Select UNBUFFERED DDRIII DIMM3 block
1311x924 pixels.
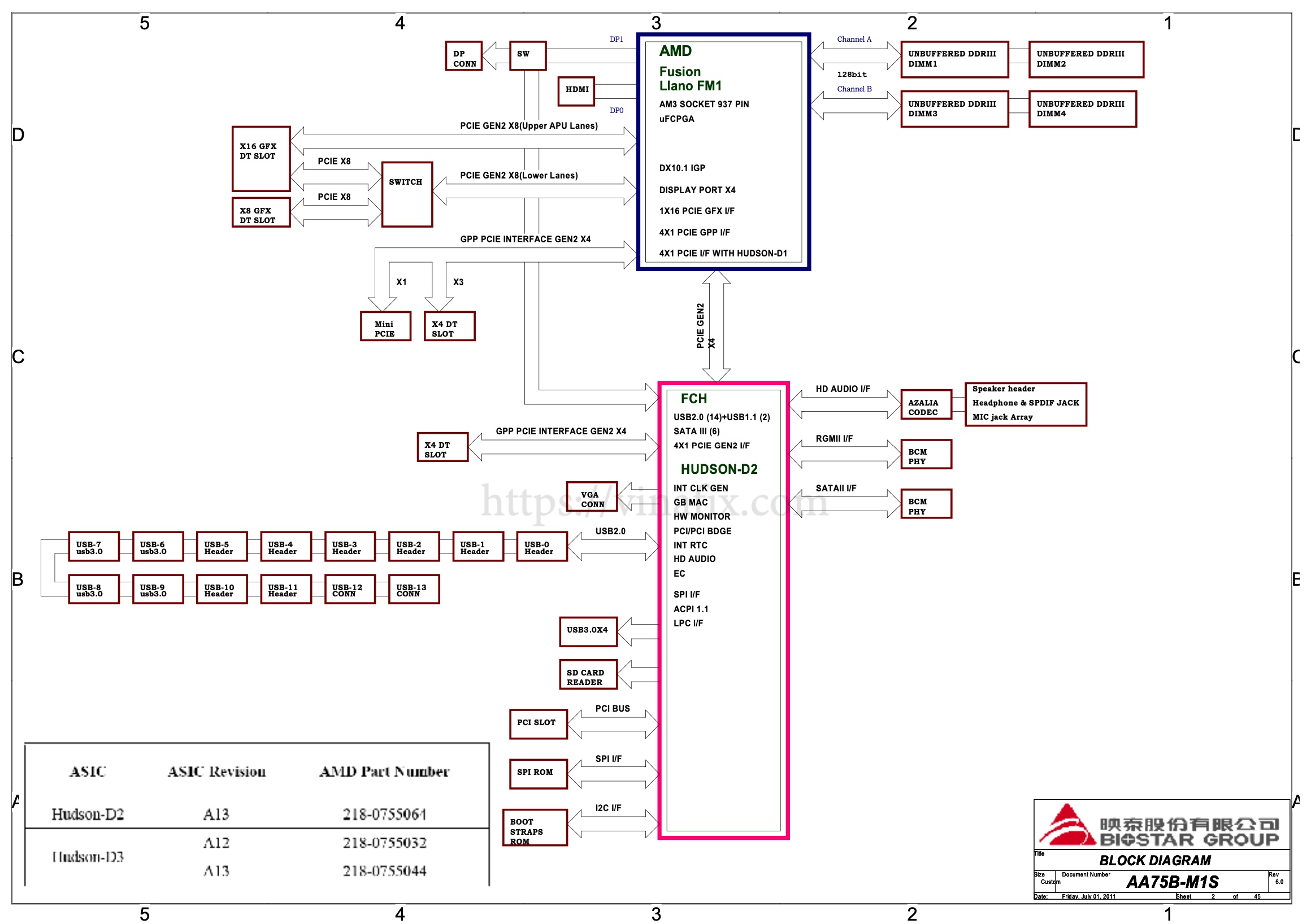(x=954, y=109)
